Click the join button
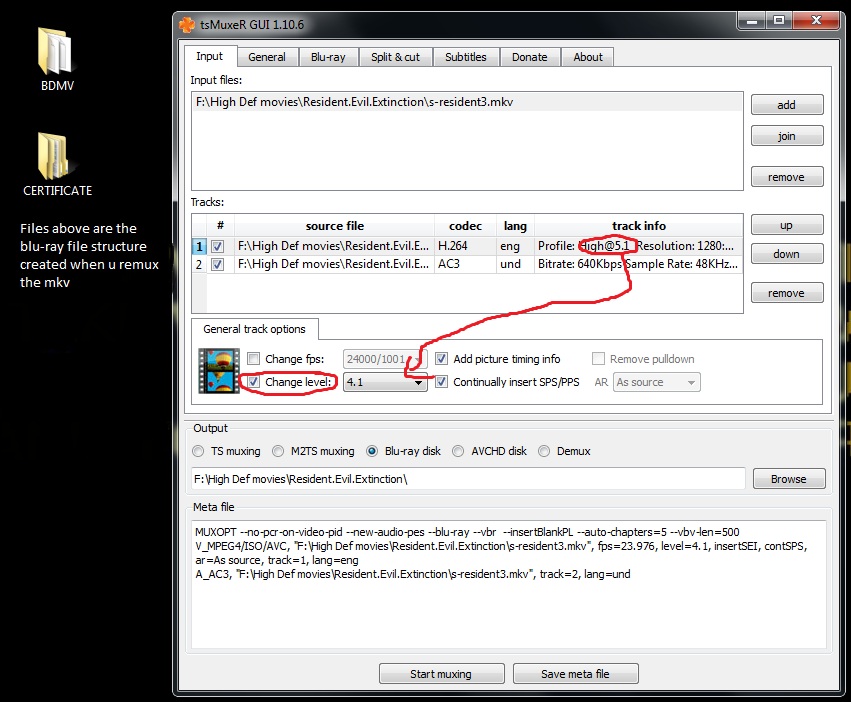 787,136
